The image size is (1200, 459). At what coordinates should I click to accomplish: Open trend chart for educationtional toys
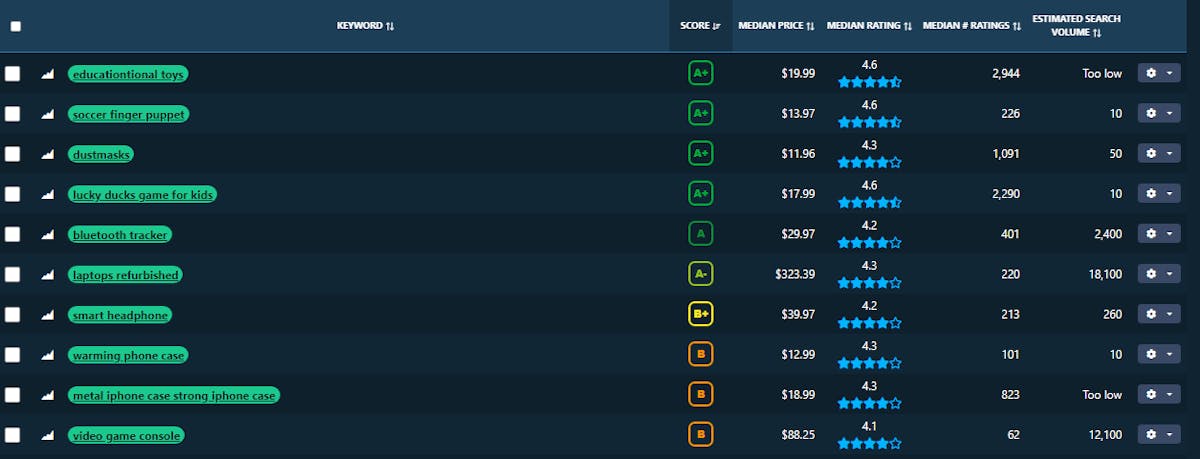pos(47,74)
